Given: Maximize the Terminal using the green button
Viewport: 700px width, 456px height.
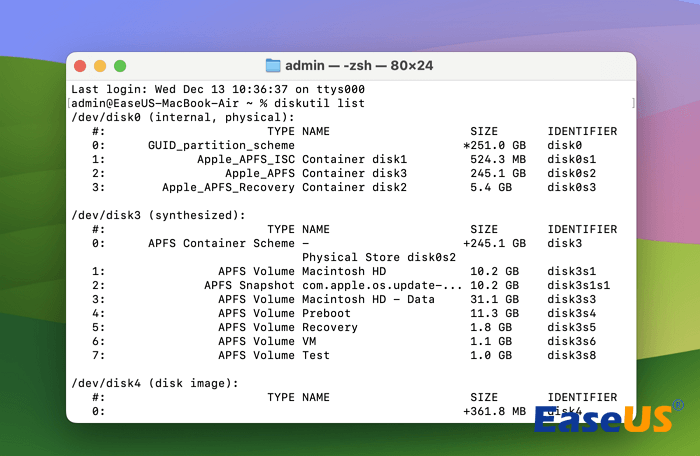Looking at the screenshot, I should (x=120, y=65).
